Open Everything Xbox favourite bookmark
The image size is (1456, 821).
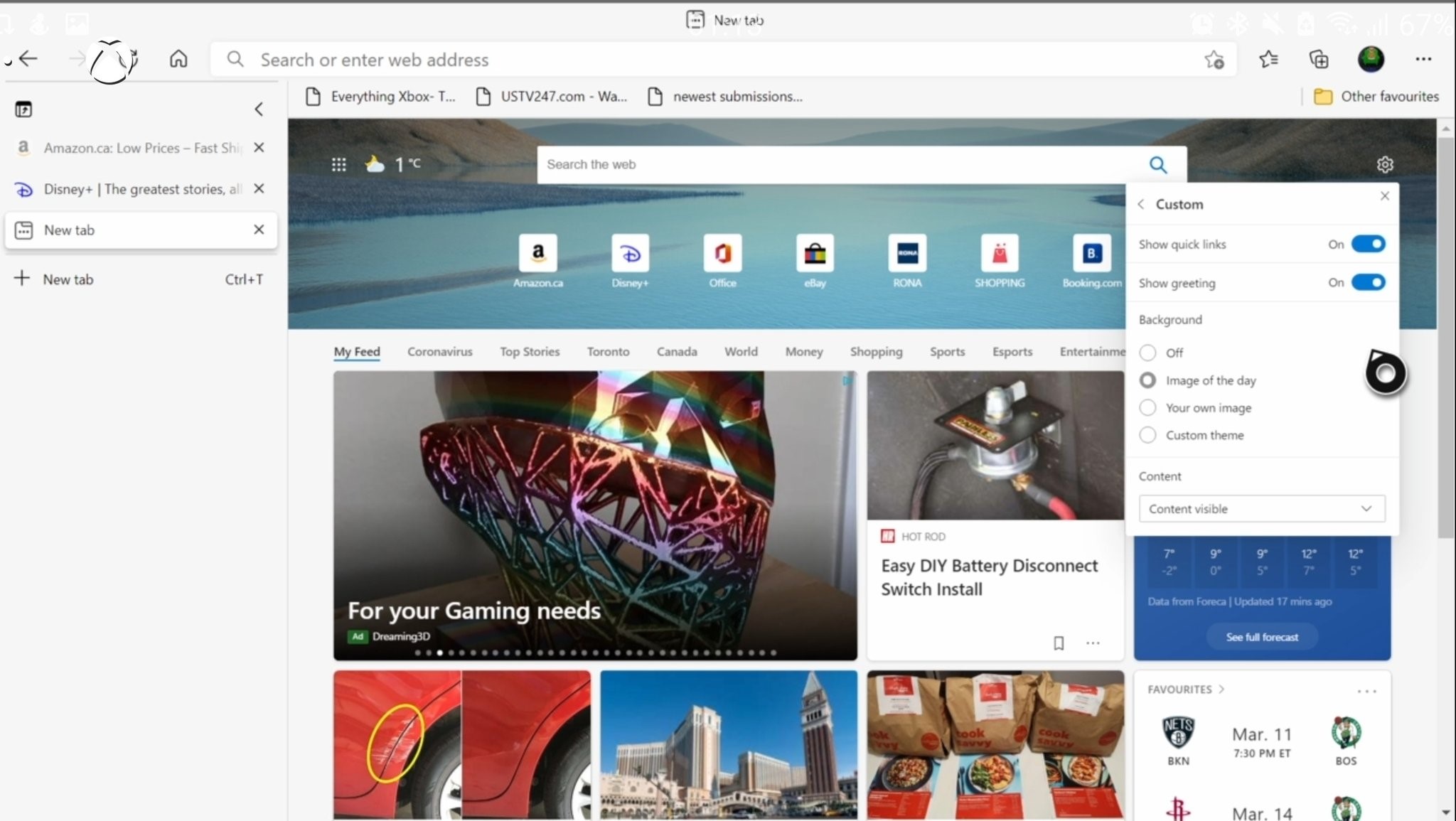pyautogui.click(x=380, y=97)
